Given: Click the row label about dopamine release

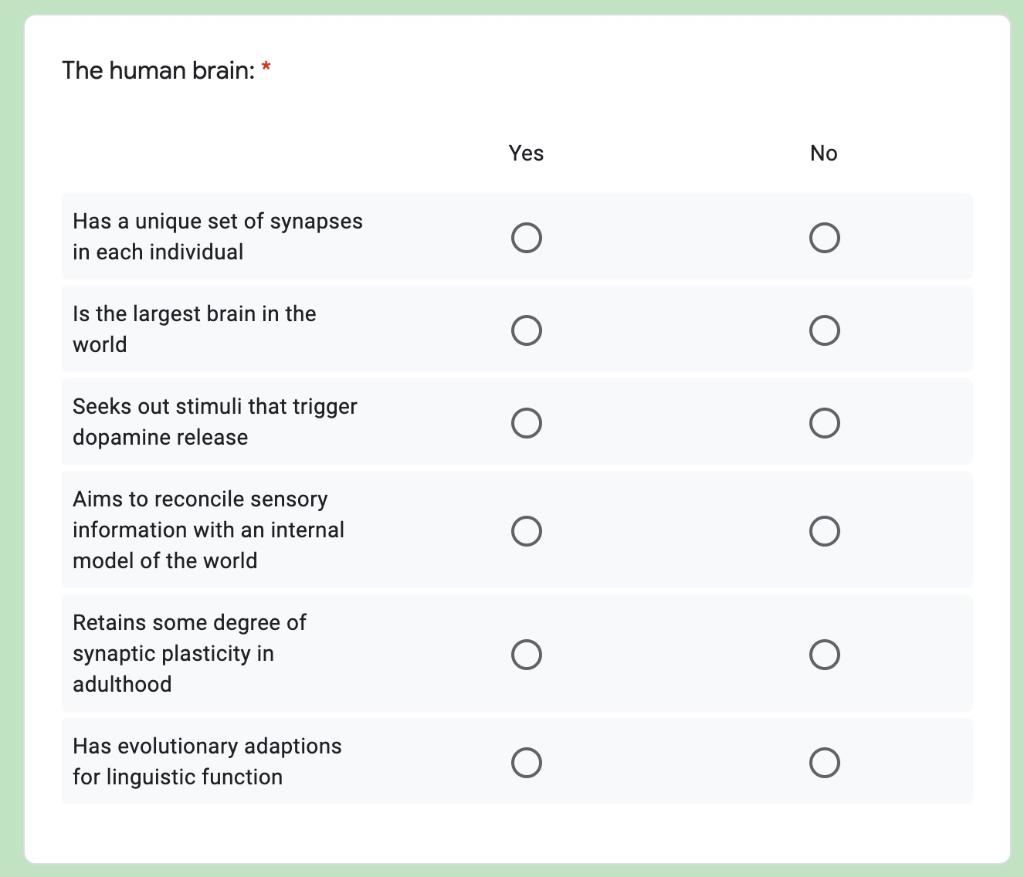Looking at the screenshot, I should 215,422.
